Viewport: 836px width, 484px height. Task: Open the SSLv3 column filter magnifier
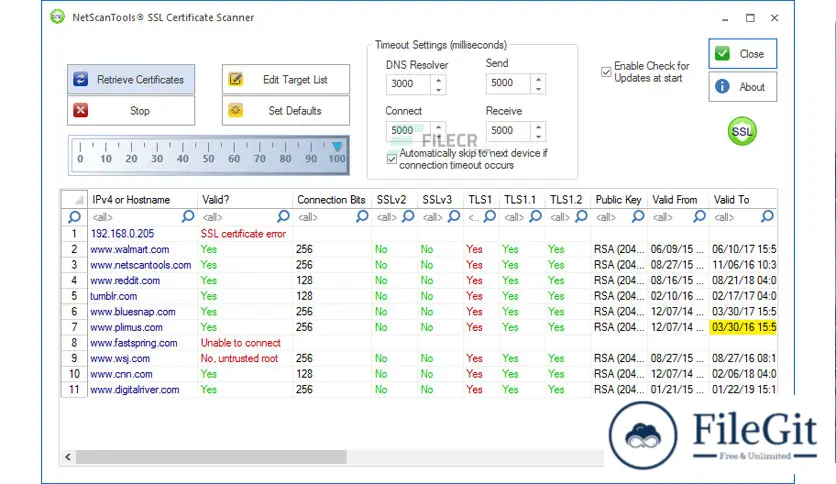[454, 216]
